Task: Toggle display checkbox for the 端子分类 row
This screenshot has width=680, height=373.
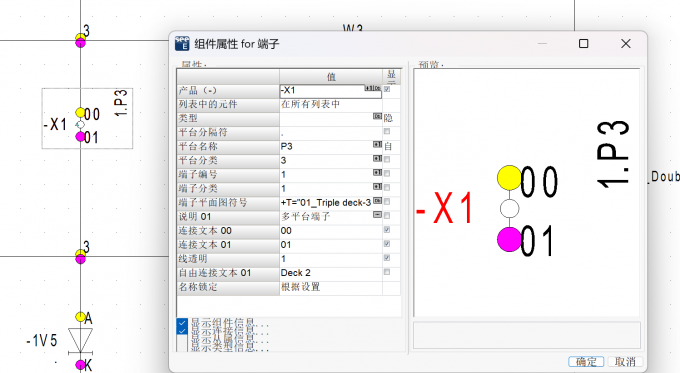Action: [387, 187]
